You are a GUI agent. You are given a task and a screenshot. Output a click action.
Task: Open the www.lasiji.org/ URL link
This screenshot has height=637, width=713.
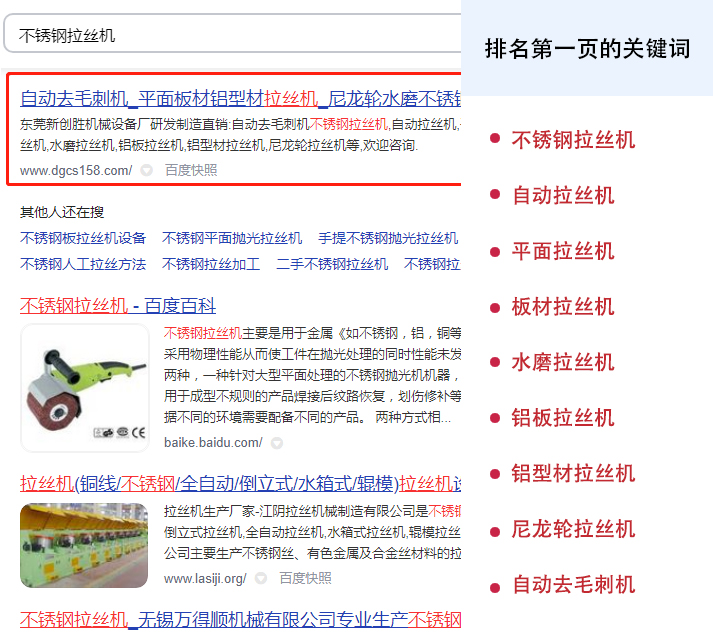[205, 578]
